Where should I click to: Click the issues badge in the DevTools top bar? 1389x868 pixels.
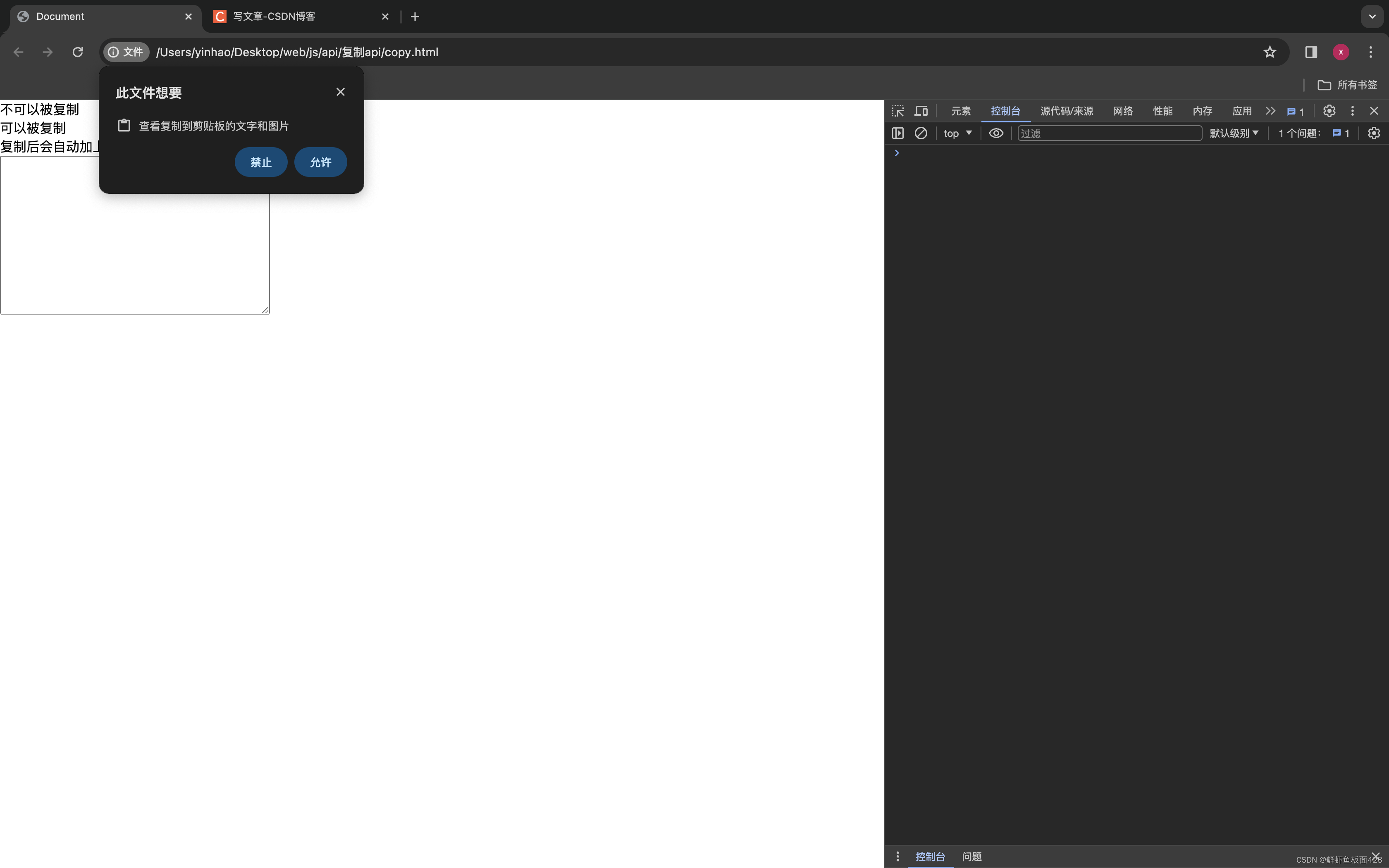click(x=1296, y=111)
